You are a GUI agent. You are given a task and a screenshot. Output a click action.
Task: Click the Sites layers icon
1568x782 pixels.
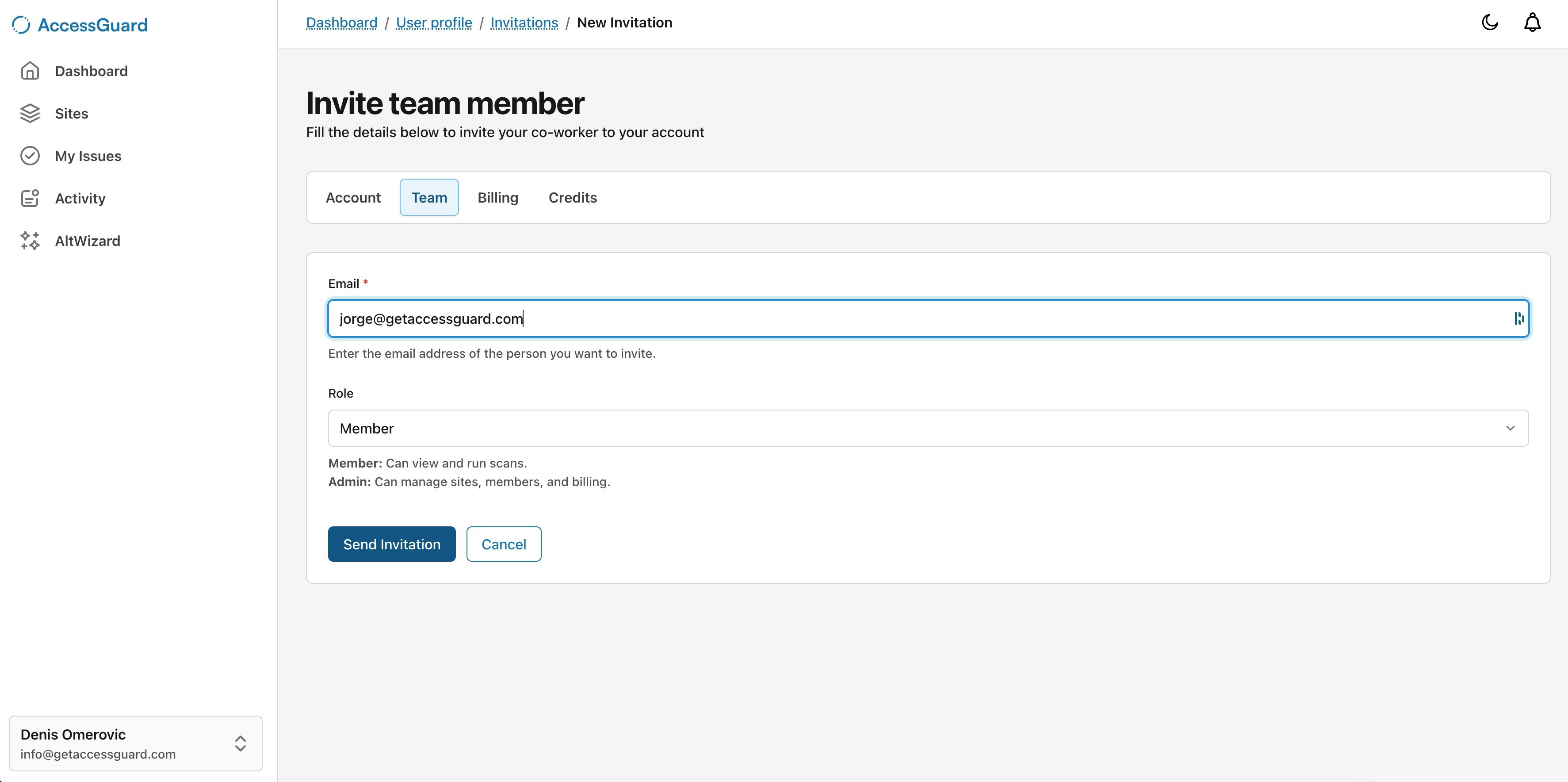point(30,113)
